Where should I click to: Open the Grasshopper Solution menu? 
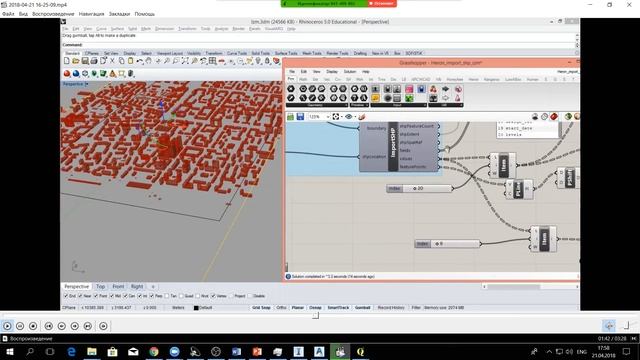click(350, 72)
